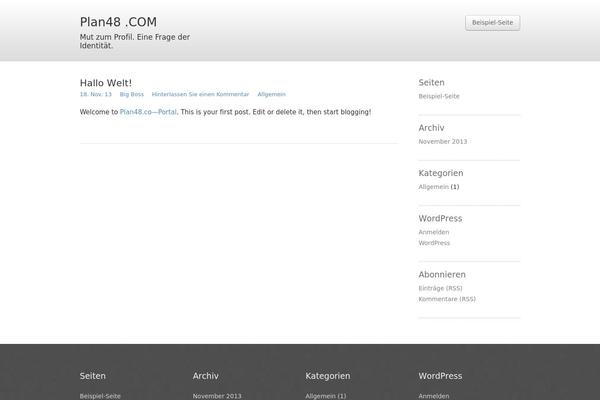Click the sidebar WordPress heading

click(x=440, y=219)
